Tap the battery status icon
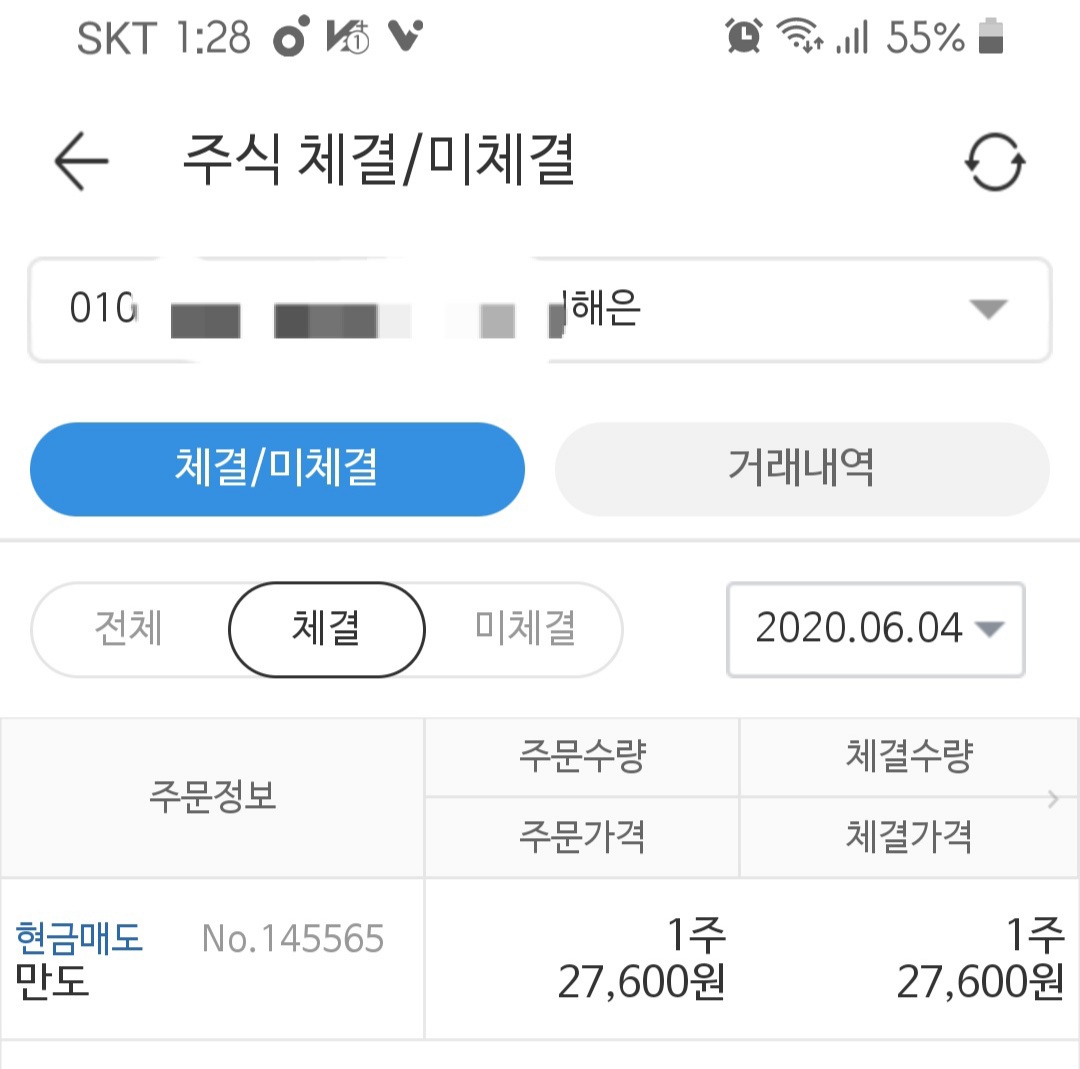Viewport: 1080px width, 1069px height. click(991, 38)
